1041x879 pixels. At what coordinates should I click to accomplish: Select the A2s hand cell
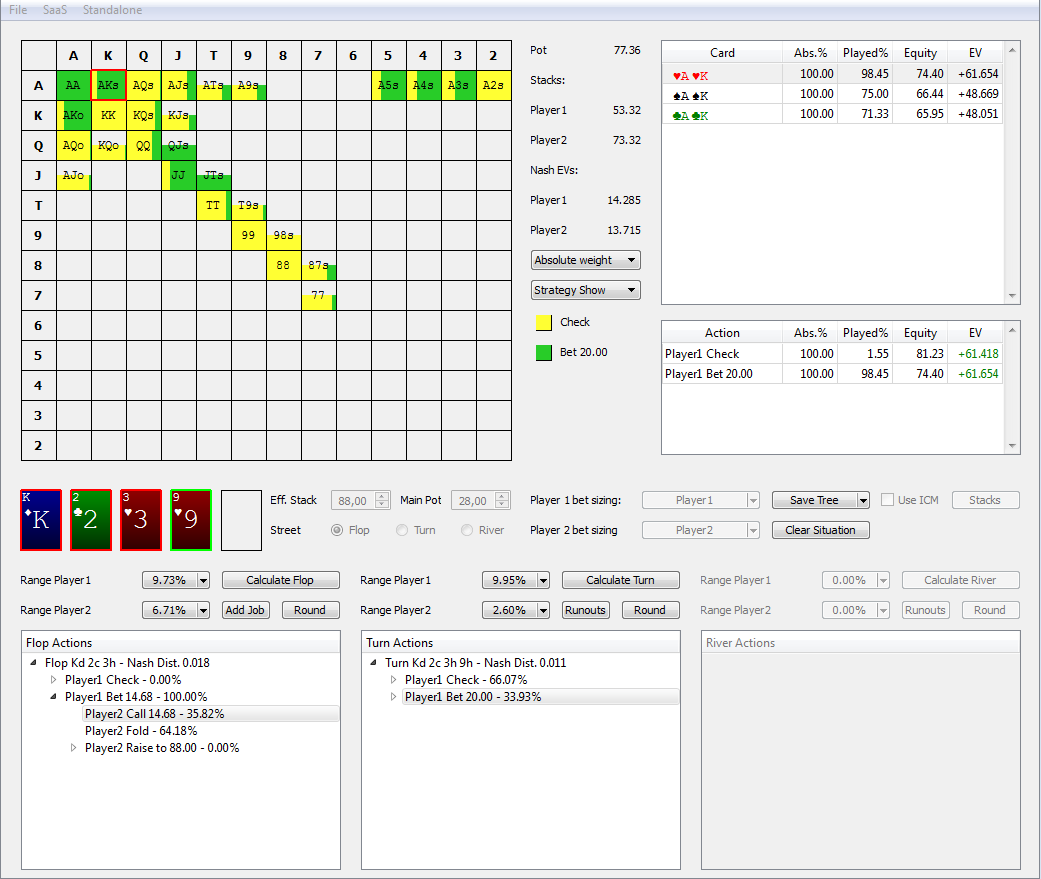click(x=494, y=86)
